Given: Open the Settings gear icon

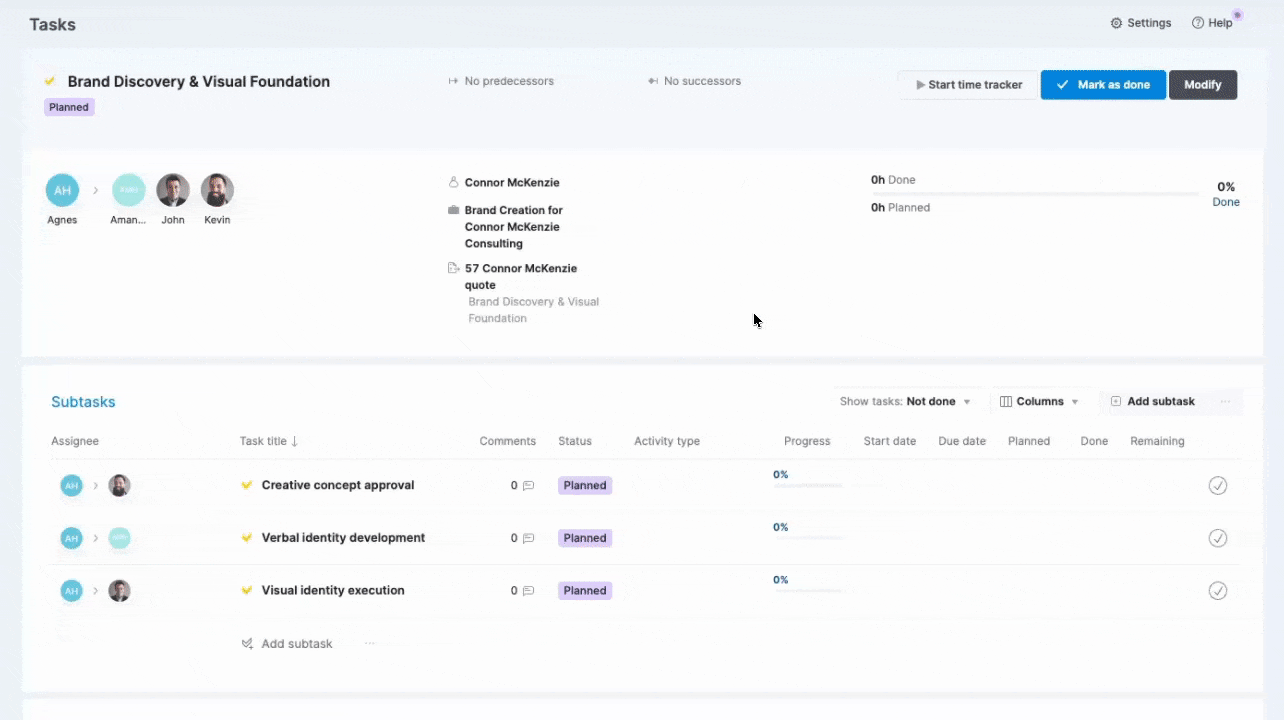Looking at the screenshot, I should pyautogui.click(x=1116, y=23).
